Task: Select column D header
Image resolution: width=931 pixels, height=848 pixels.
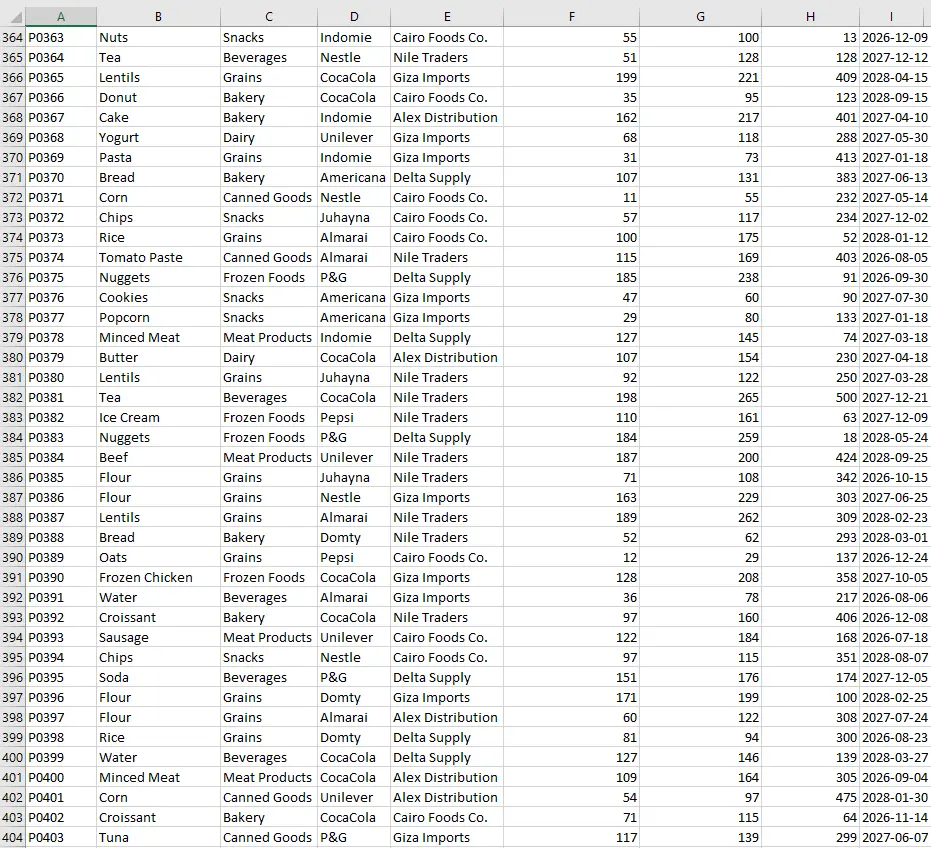Action: (354, 17)
